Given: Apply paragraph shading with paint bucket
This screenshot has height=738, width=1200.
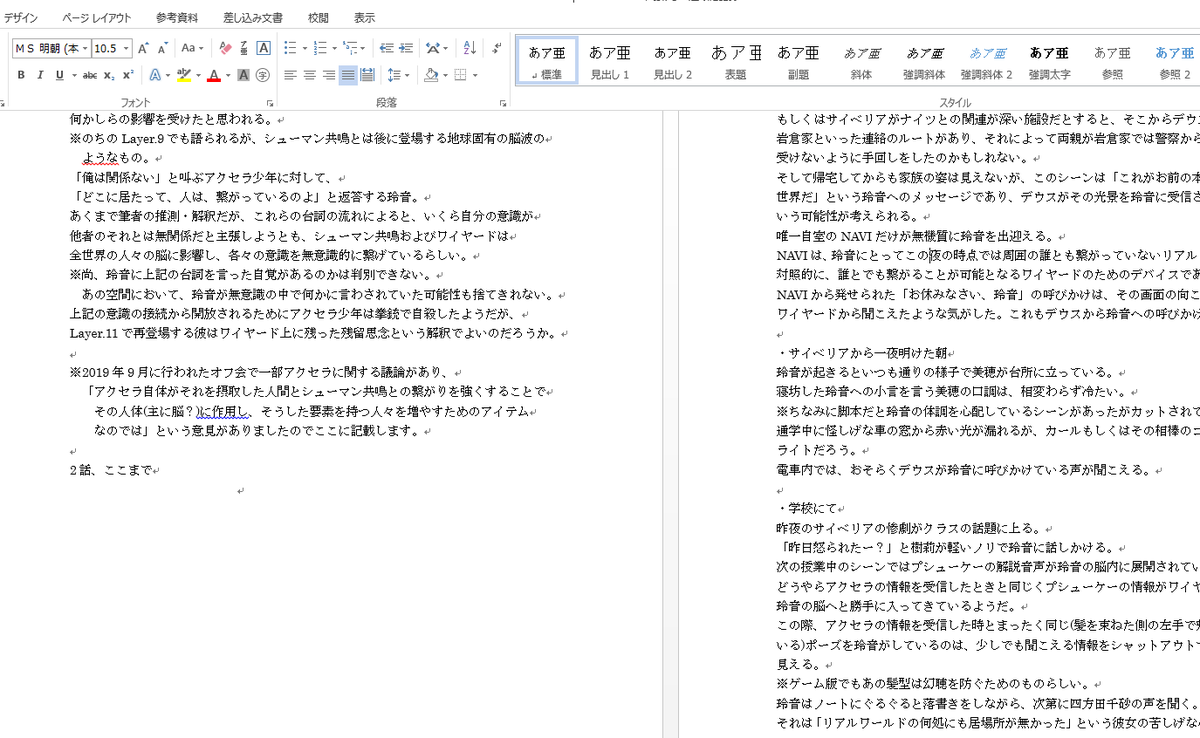Looking at the screenshot, I should point(431,75).
